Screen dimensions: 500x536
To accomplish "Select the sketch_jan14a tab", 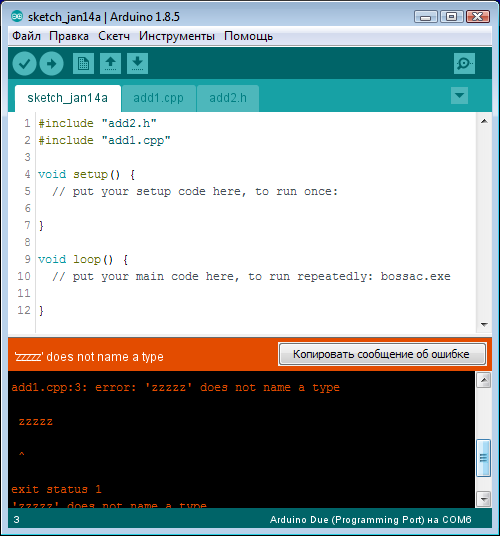I will 68,98.
